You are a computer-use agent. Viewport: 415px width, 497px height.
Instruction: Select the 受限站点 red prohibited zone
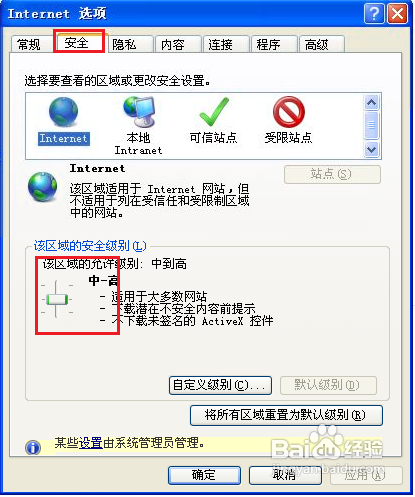click(289, 112)
